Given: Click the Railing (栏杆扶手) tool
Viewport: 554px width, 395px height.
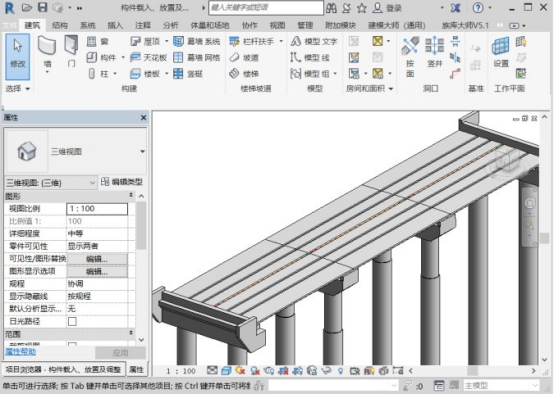Looking at the screenshot, I should click(252, 42).
